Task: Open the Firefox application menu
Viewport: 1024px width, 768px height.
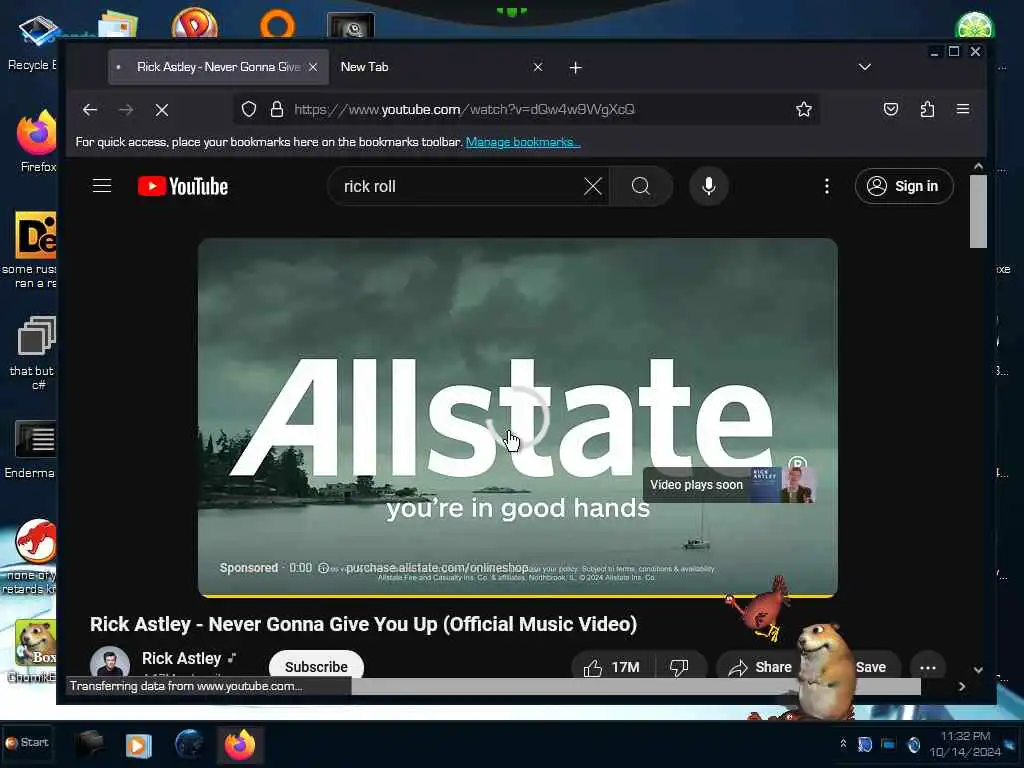Action: 963,109
